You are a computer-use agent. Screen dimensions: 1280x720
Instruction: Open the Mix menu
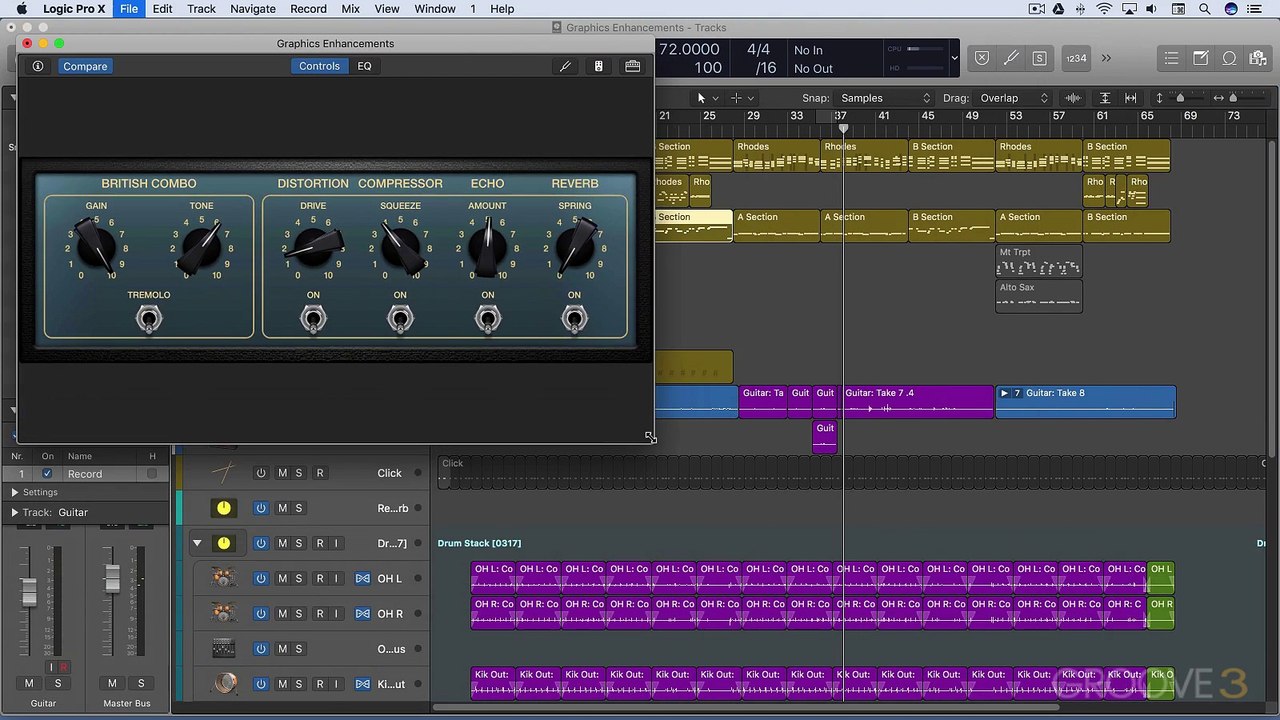pos(350,9)
